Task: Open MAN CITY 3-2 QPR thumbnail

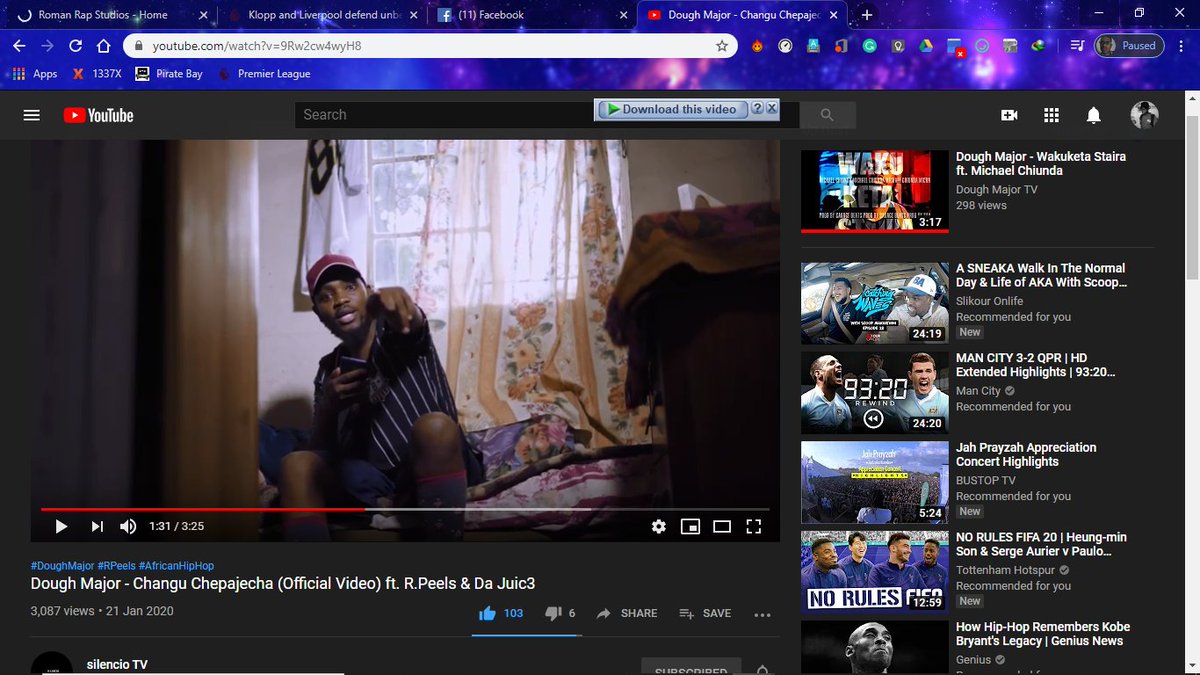Action: [x=875, y=392]
